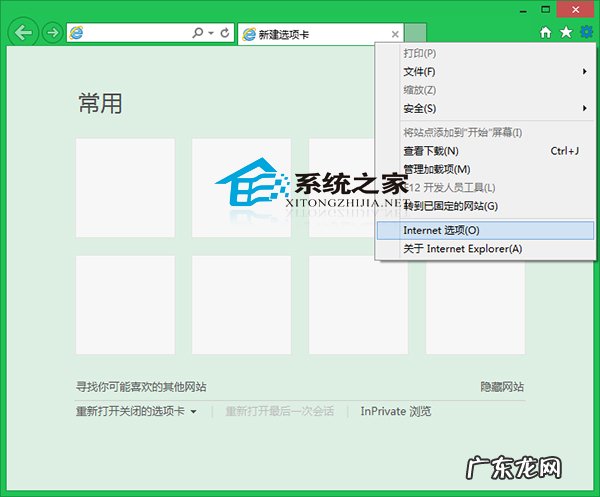Click 重新打开最后一次会话 link
This screenshot has height=497, width=600.
coord(280,411)
